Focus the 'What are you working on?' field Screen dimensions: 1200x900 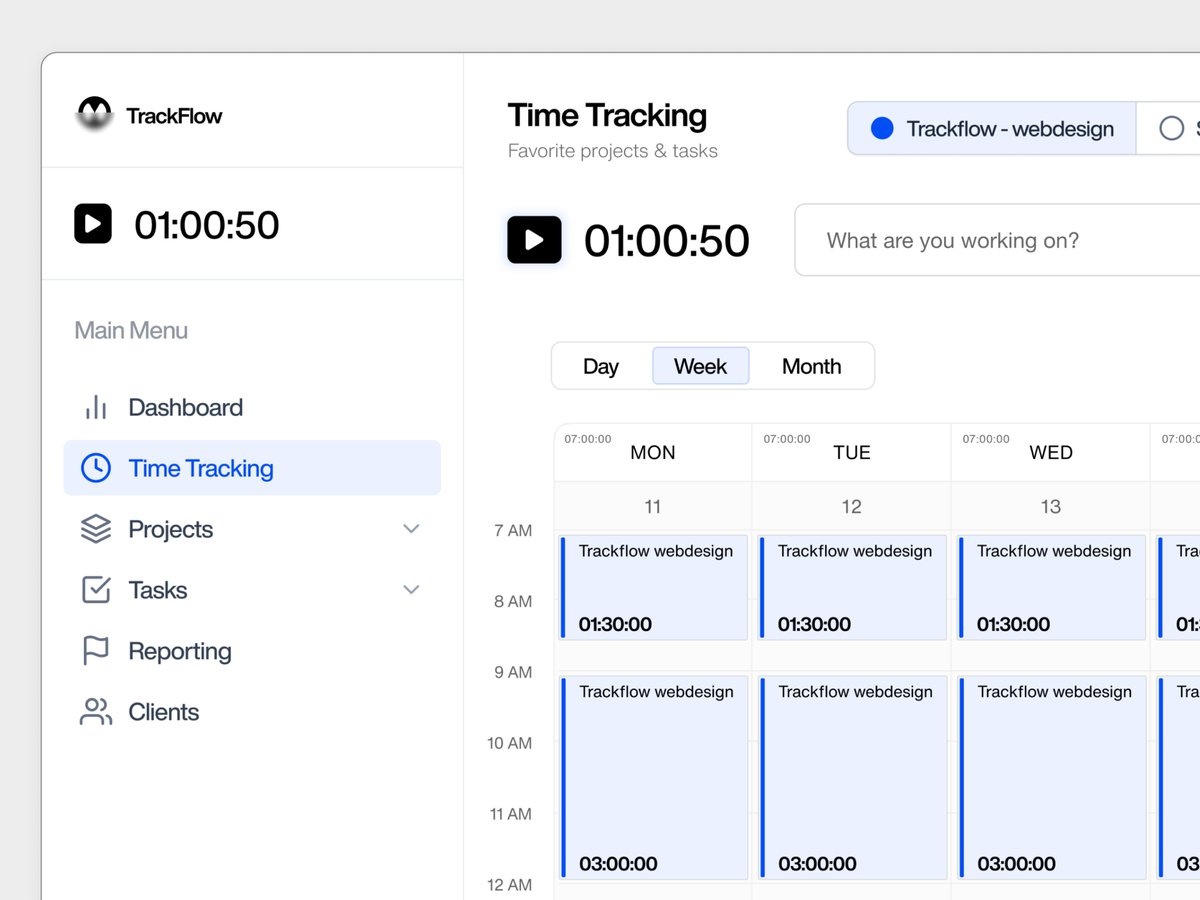(x=997, y=240)
